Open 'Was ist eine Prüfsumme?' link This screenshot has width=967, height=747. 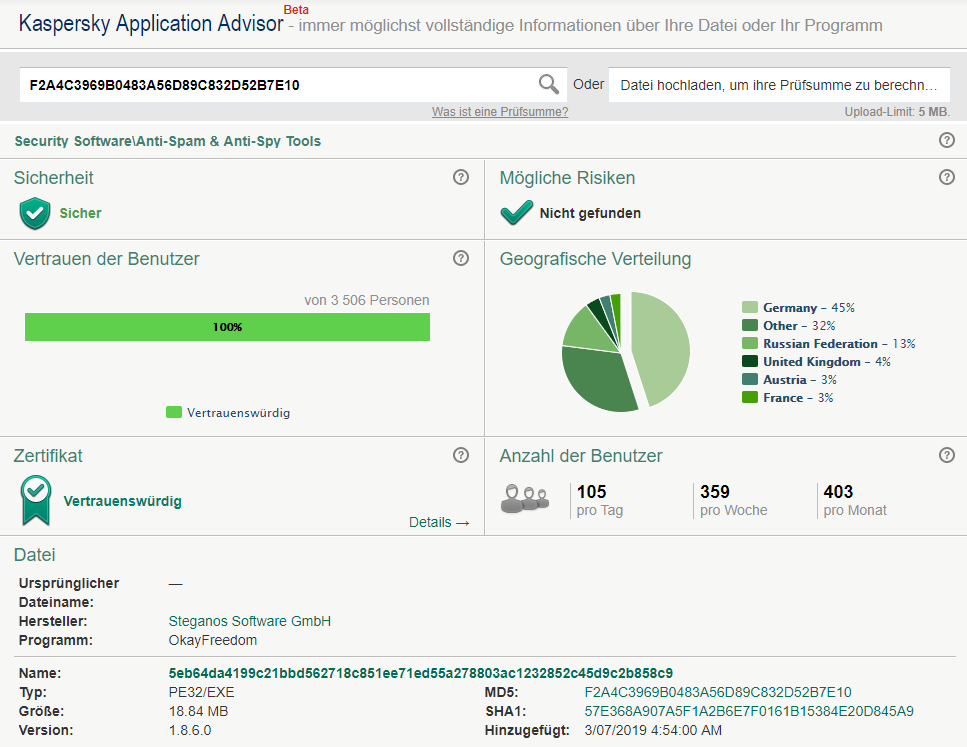pos(500,112)
